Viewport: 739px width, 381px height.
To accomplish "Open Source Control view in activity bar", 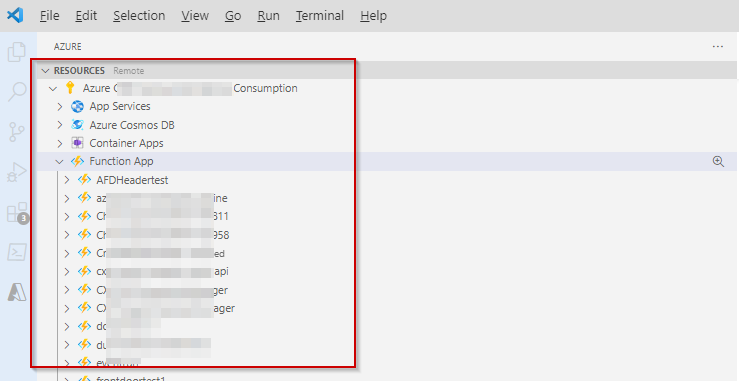I will pyautogui.click(x=17, y=132).
